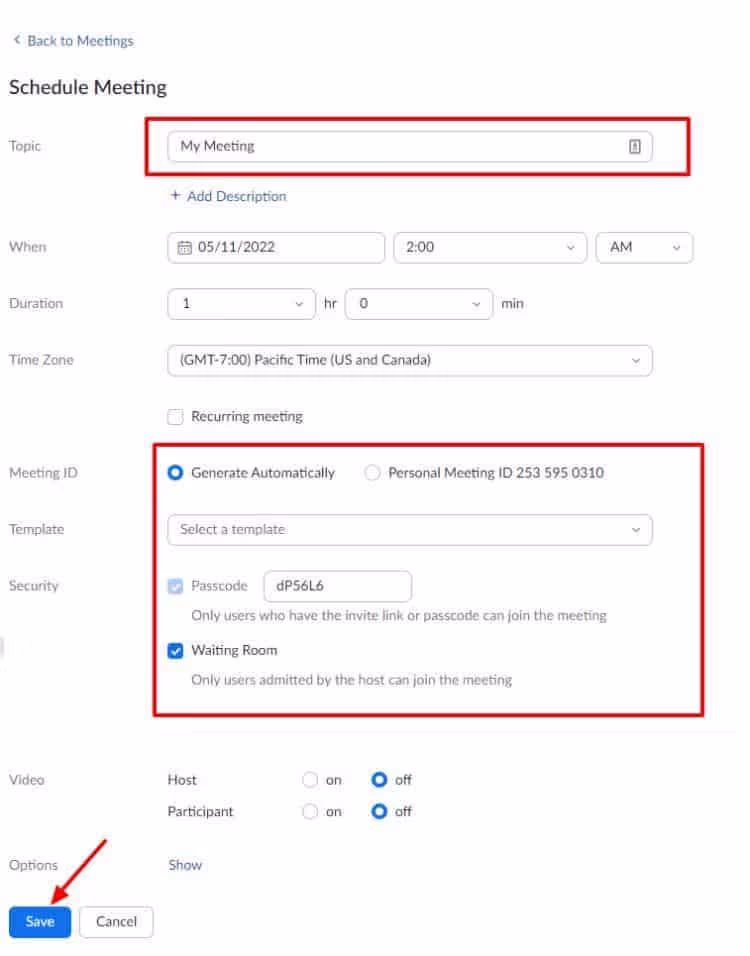The width and height of the screenshot is (750, 956).
Task: Open the duration hours dropdown
Action: point(241,304)
